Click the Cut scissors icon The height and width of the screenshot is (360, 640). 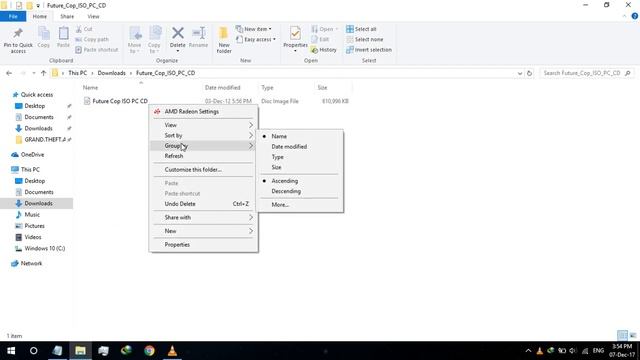[79, 29]
